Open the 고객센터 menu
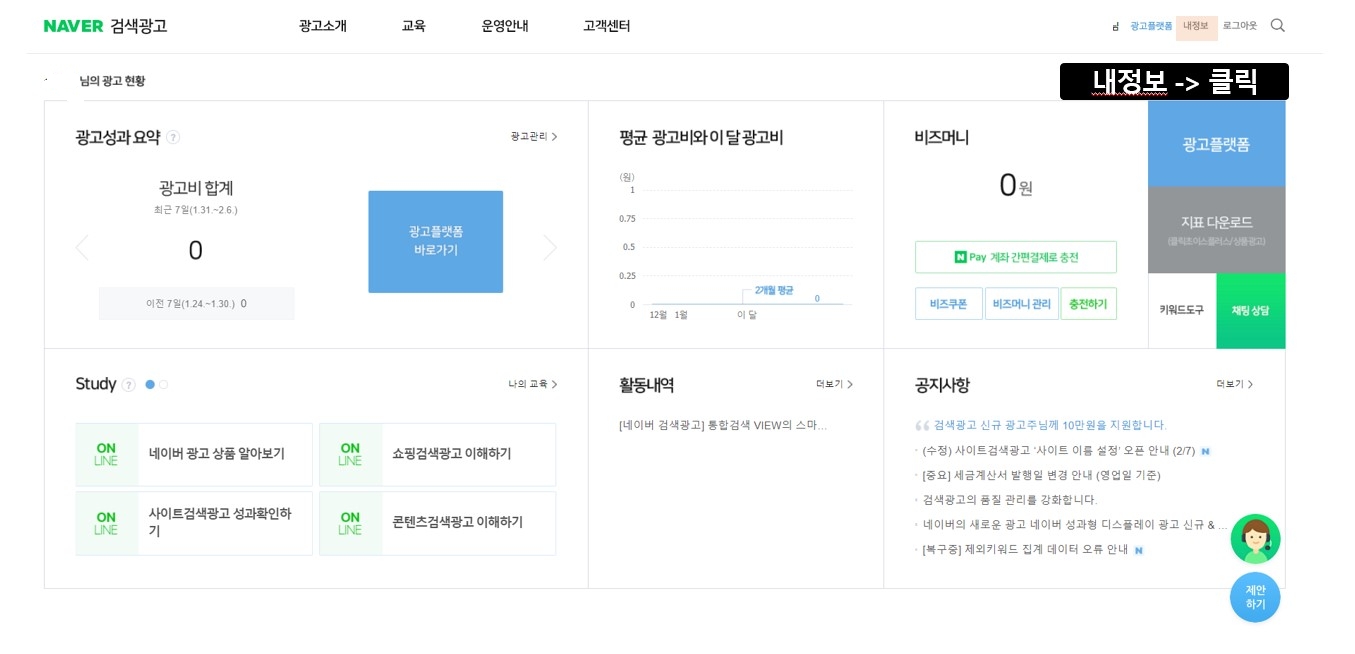The width and height of the screenshot is (1355, 654). (607, 26)
